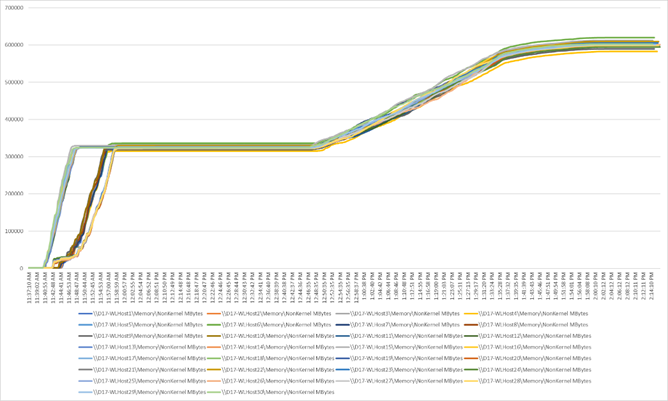
Task: Click the 1:00:38 PM time axis label
Action: click(364, 287)
